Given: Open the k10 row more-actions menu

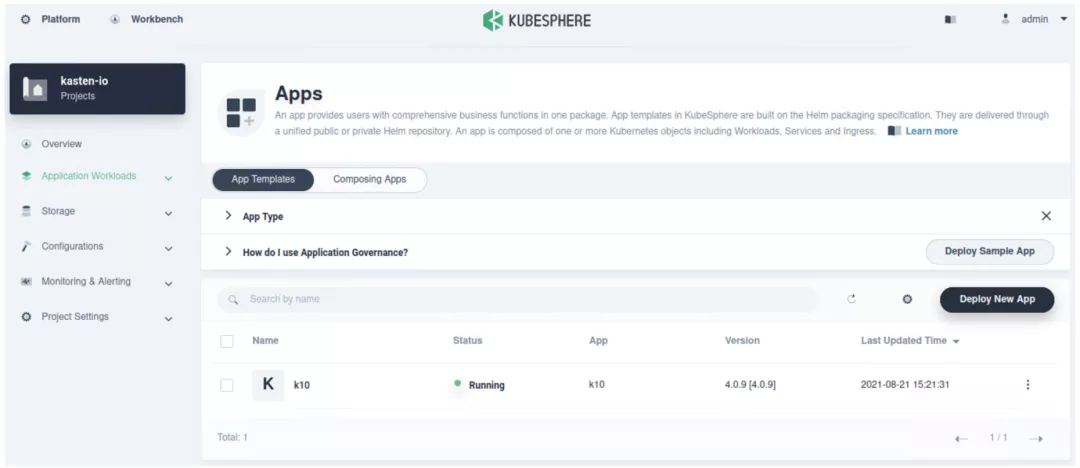Looking at the screenshot, I should pyautogui.click(x=1027, y=385).
